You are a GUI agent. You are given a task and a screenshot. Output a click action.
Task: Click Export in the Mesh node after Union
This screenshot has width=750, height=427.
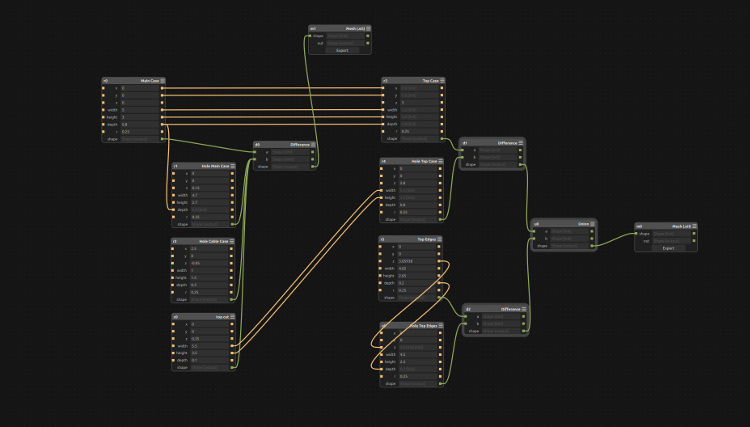click(x=668, y=248)
